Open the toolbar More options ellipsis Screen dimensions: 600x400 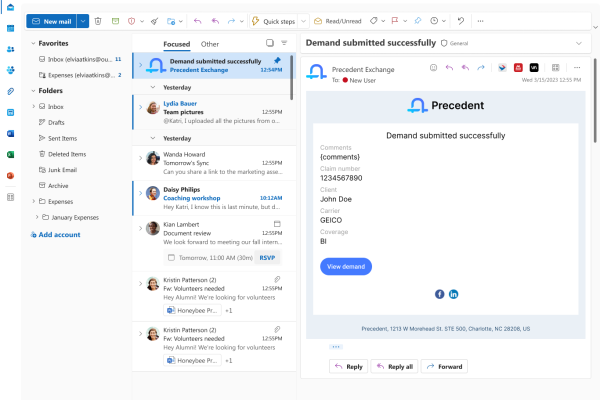(x=481, y=21)
